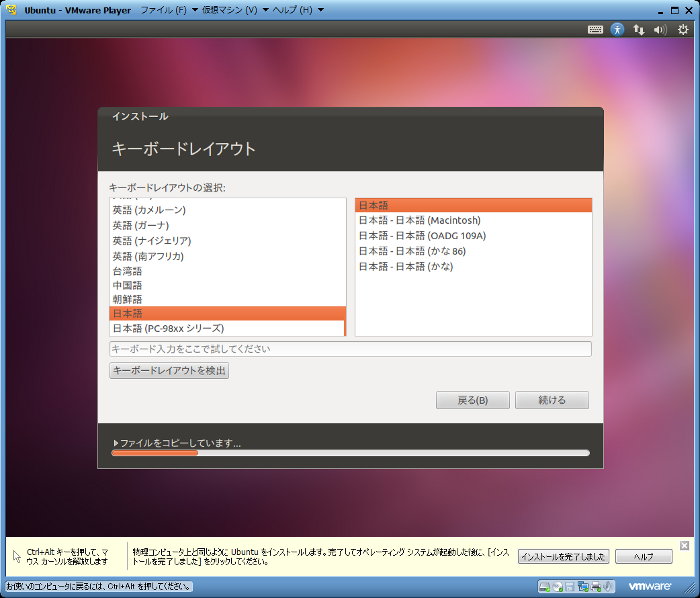This screenshot has height=598, width=700.
Task: Expand the arrow next to ファイル (F)
Action: [x=195, y=10]
